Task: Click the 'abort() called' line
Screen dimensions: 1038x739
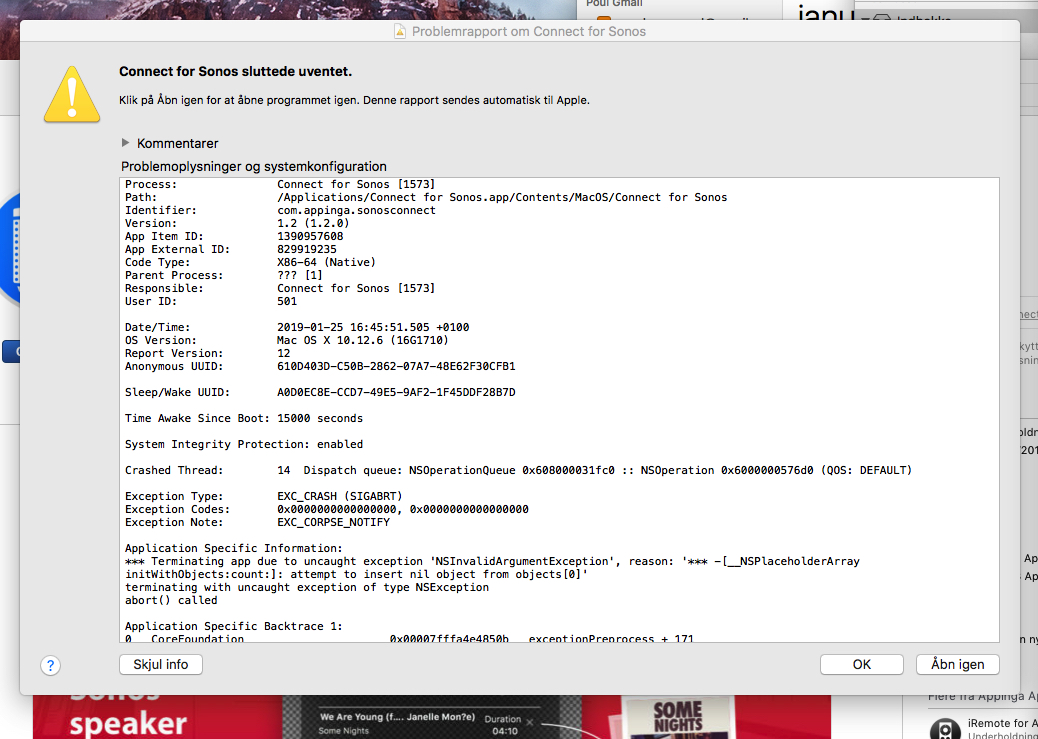Action: (171, 600)
